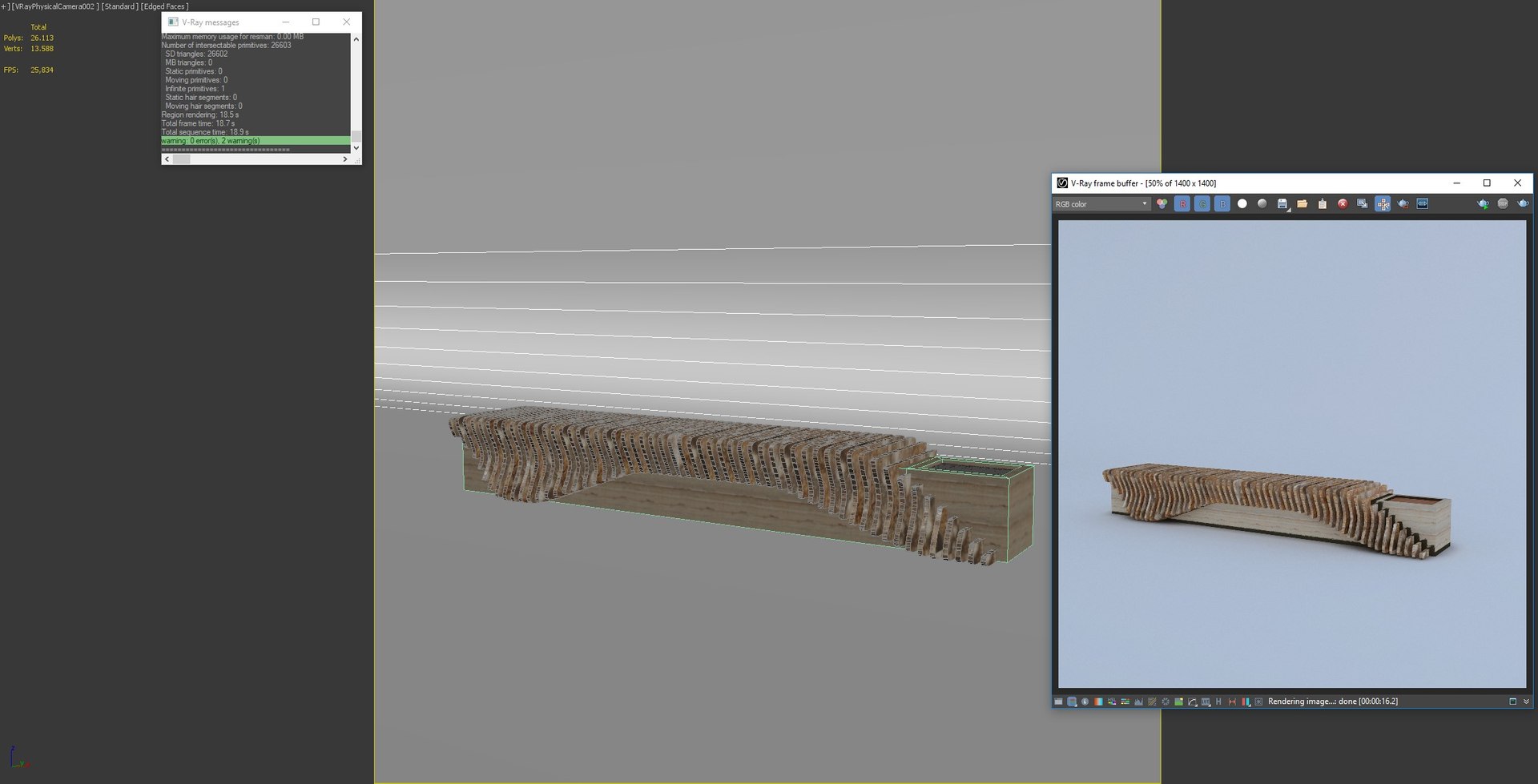The image size is (1538, 784).
Task: Click the red span-arrows icon right of the H
Action: (1232, 702)
